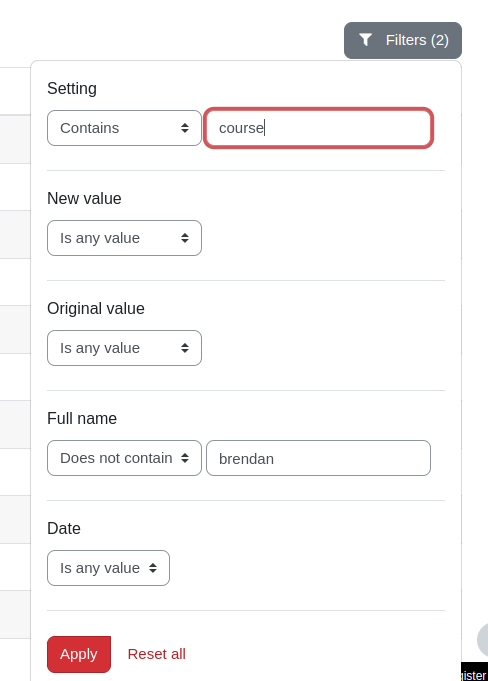Click the arrows icon on the Does not contain select

click(185, 458)
